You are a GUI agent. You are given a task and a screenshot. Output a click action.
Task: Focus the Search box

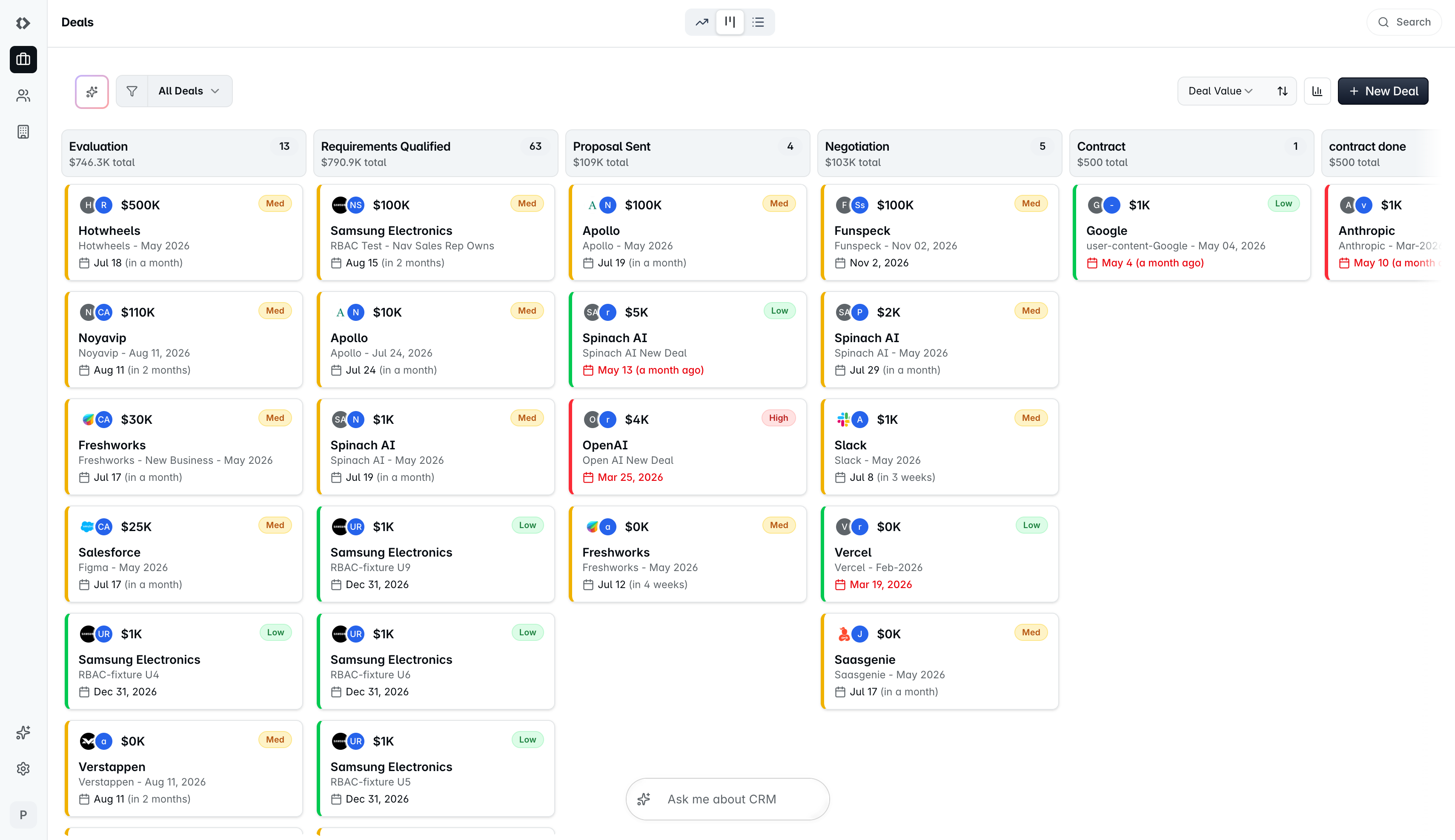pyautogui.click(x=1403, y=23)
